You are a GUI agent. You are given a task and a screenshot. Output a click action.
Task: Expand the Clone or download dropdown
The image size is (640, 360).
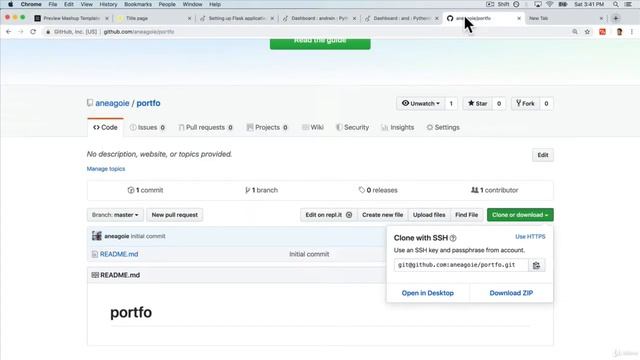click(x=520, y=215)
